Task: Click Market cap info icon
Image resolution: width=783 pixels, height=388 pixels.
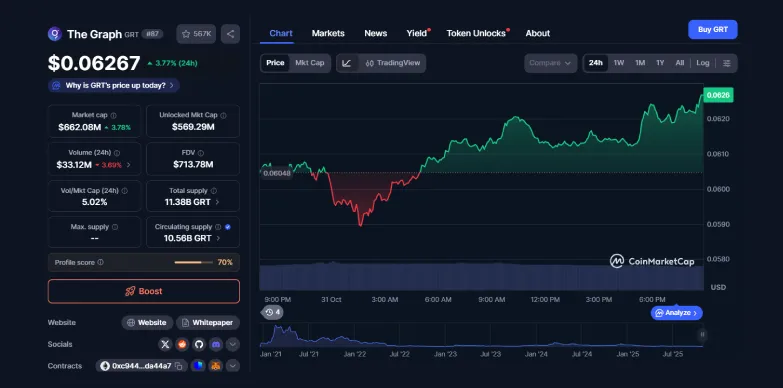Action: point(113,115)
